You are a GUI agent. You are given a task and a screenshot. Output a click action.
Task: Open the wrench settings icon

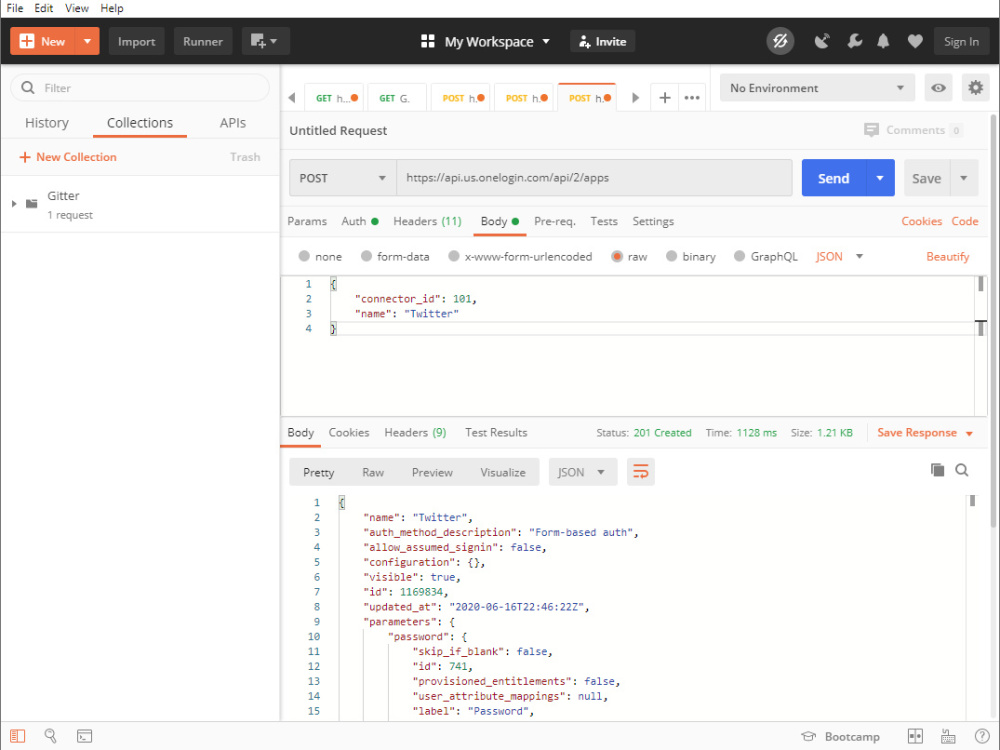tap(854, 41)
